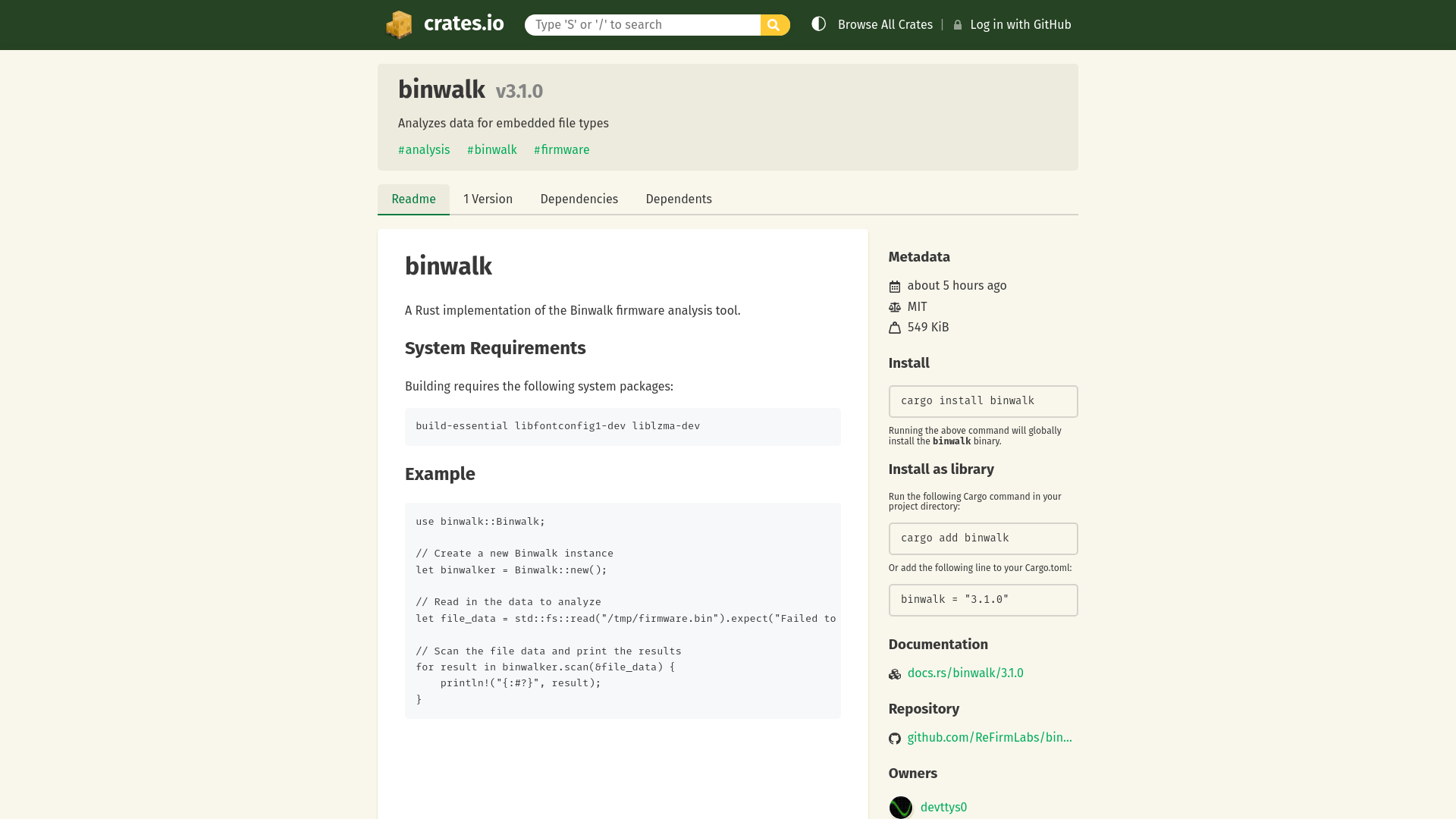The image size is (1456, 819).
Task: Open Browse All Crates
Action: pyautogui.click(x=885, y=25)
